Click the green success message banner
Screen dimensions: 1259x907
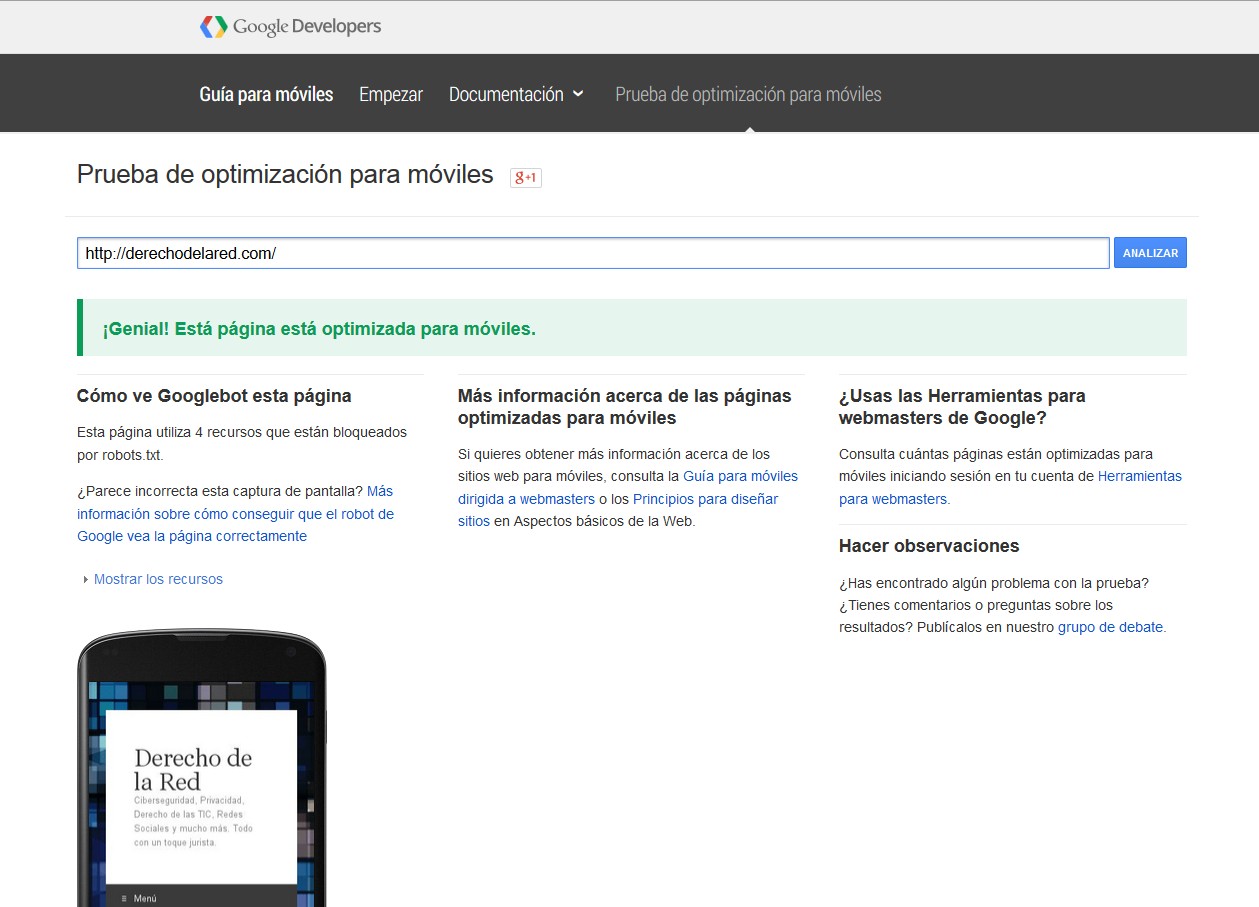632,328
